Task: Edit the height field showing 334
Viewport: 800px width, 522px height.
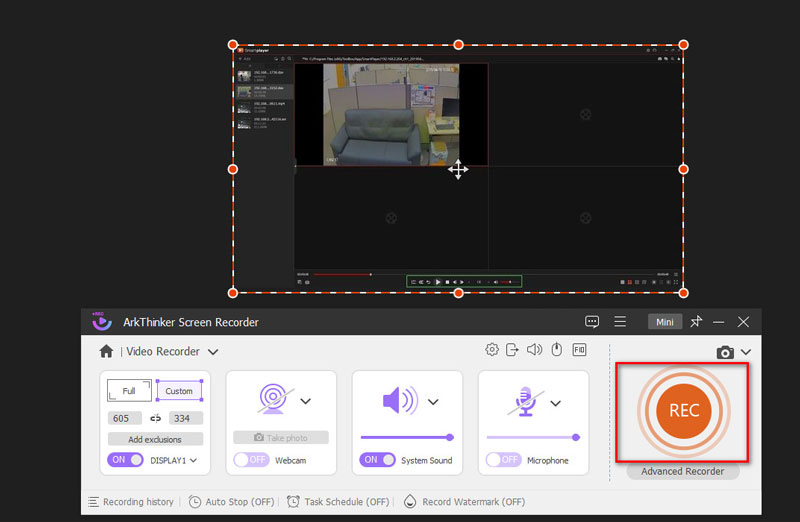Action: (x=186, y=418)
